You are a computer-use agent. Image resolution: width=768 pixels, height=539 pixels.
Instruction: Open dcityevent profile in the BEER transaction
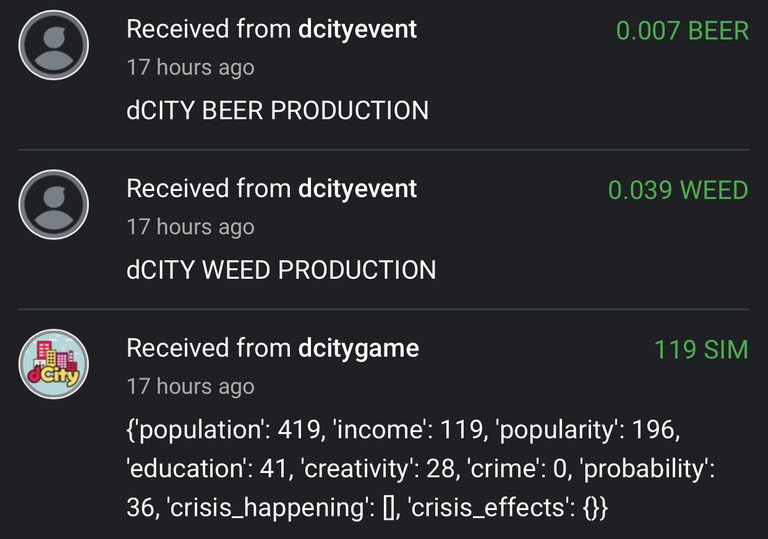[358, 29]
